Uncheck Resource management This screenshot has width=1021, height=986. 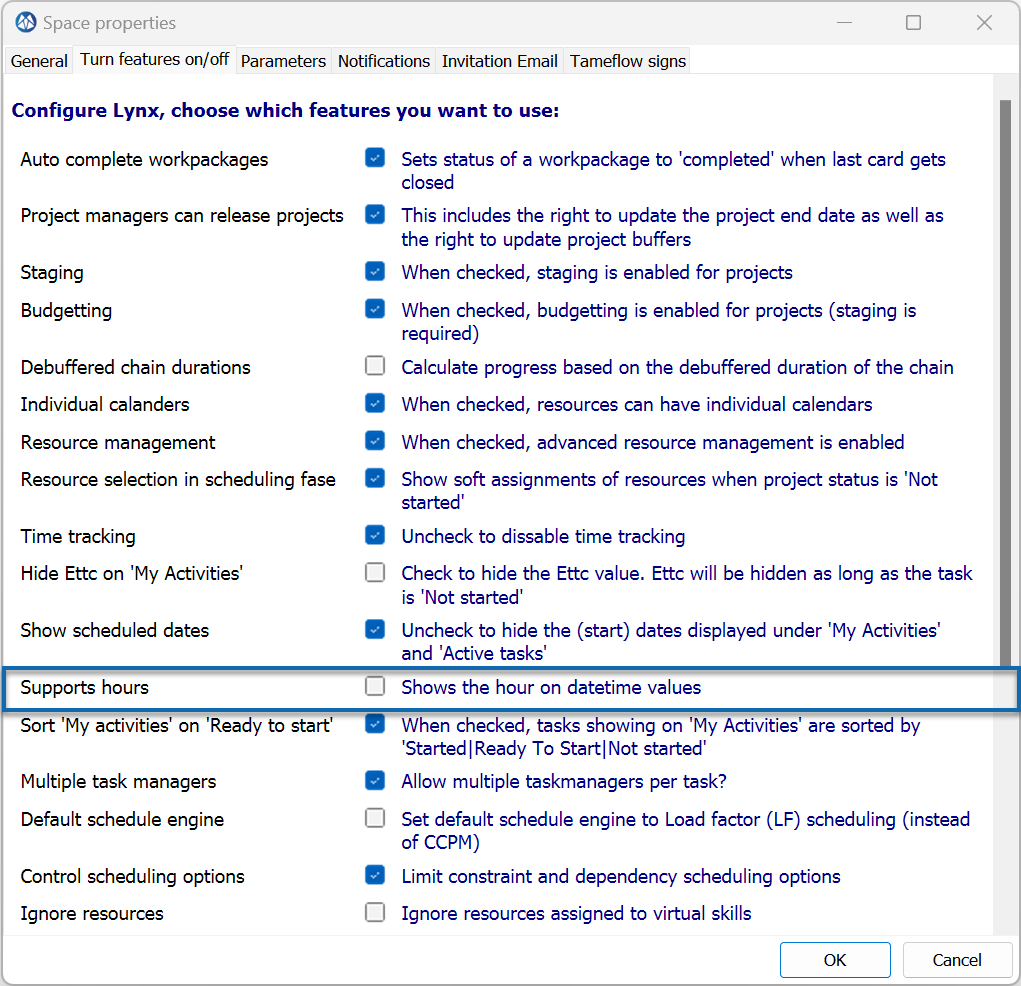pyautogui.click(x=375, y=442)
